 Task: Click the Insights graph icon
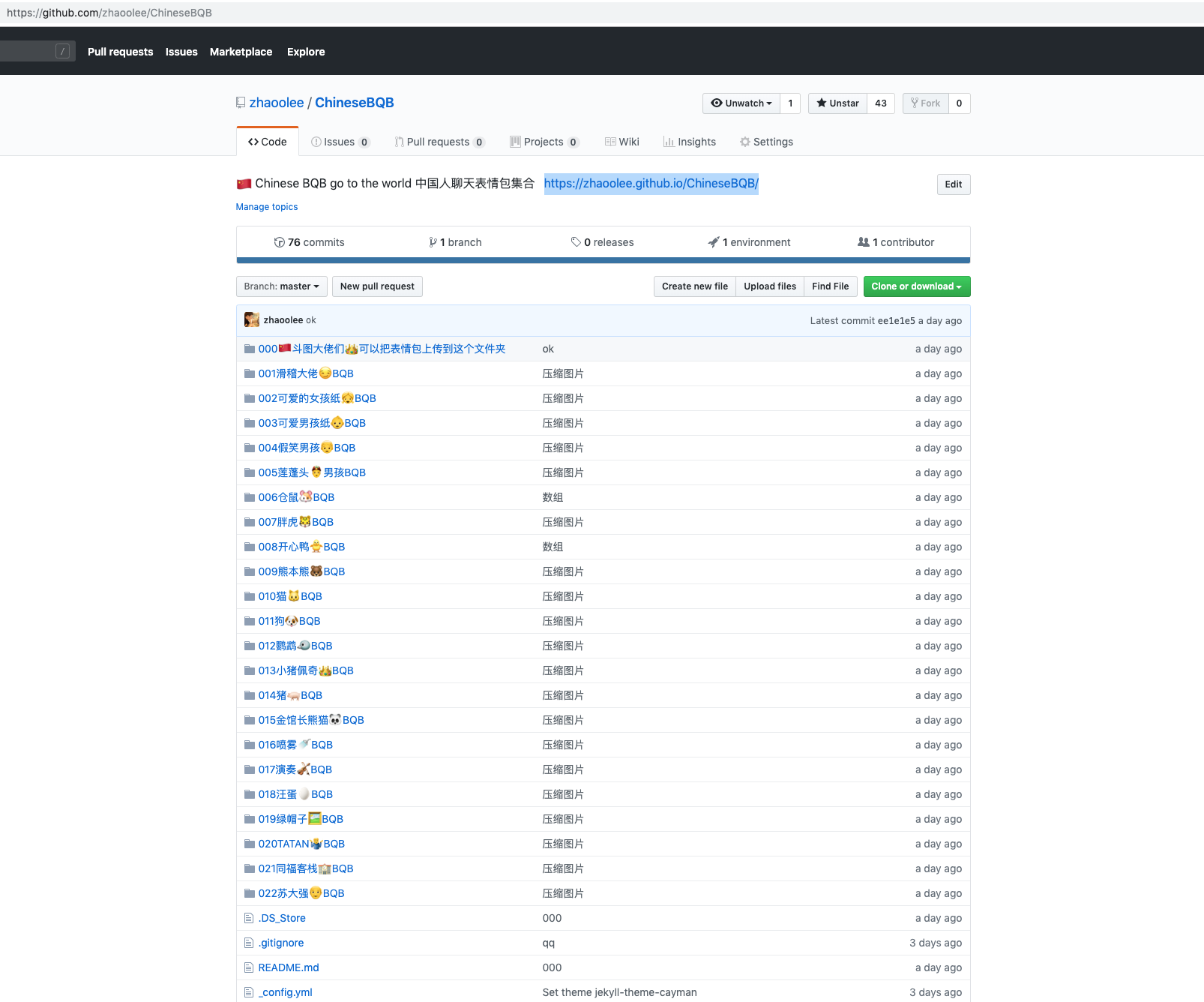point(668,142)
